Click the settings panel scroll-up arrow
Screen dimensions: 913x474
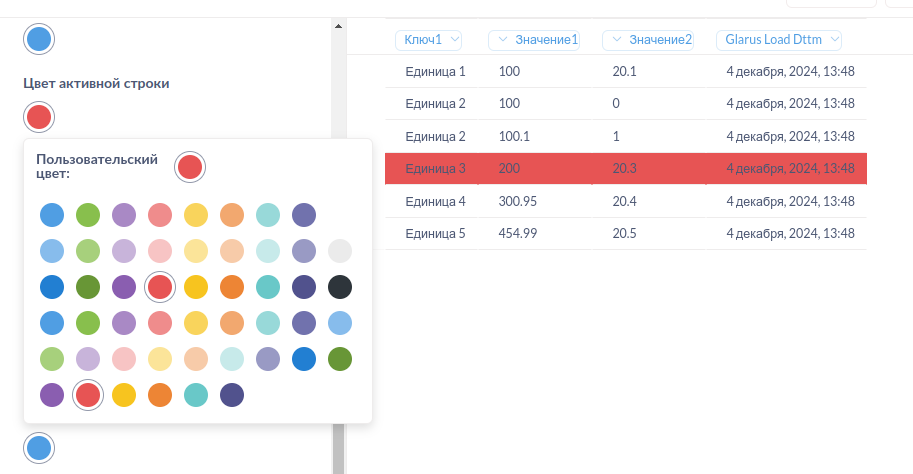[338, 26]
